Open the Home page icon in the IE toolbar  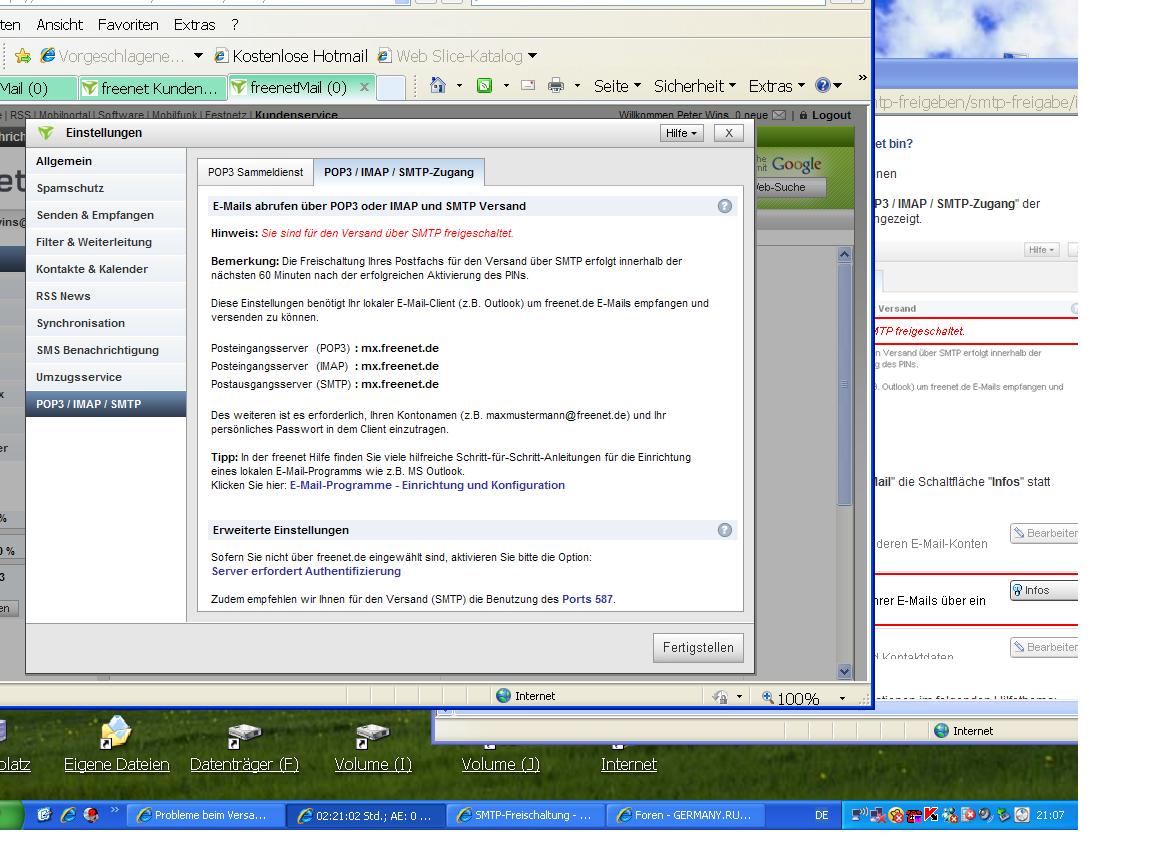pyautogui.click(x=438, y=86)
